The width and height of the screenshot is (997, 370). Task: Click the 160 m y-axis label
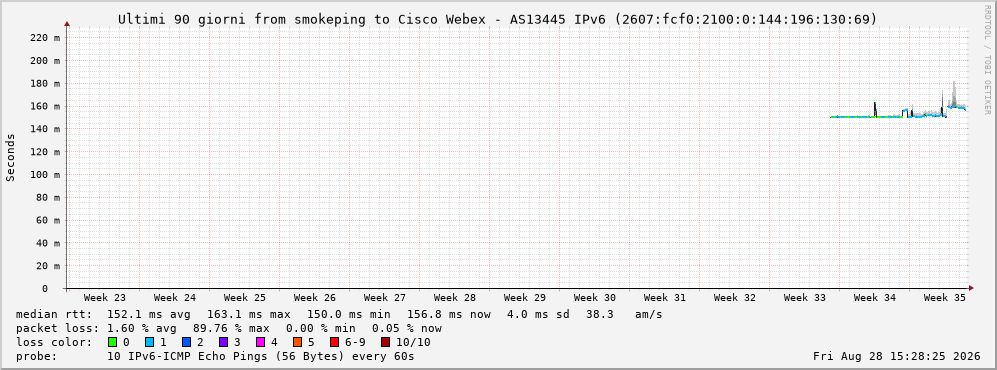(46, 106)
